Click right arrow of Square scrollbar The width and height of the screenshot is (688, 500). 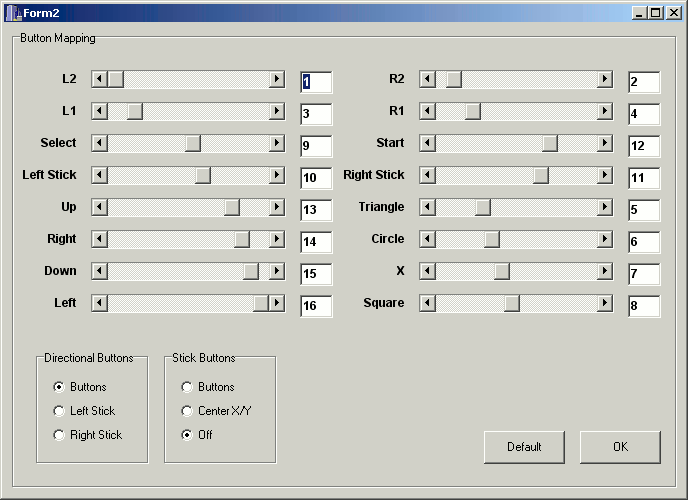pyautogui.click(x=605, y=303)
